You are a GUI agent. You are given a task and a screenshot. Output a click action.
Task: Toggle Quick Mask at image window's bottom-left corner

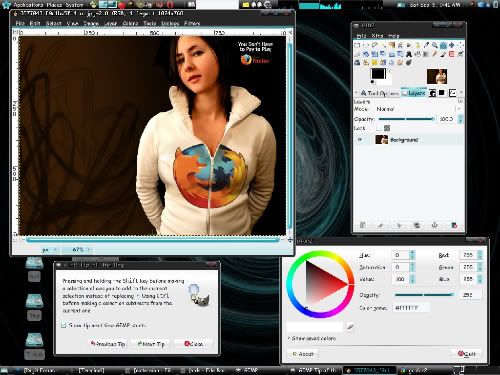click(15, 240)
